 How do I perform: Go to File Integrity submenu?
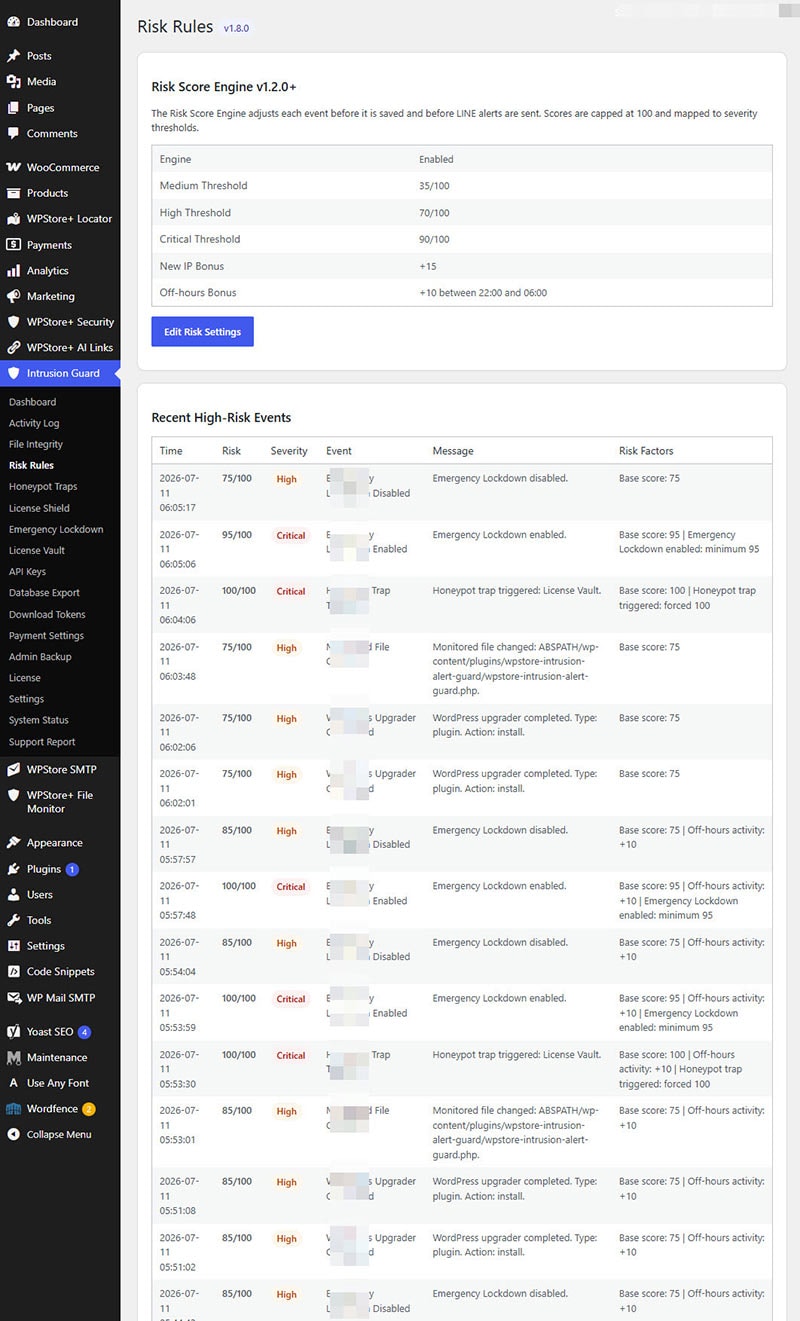point(36,444)
